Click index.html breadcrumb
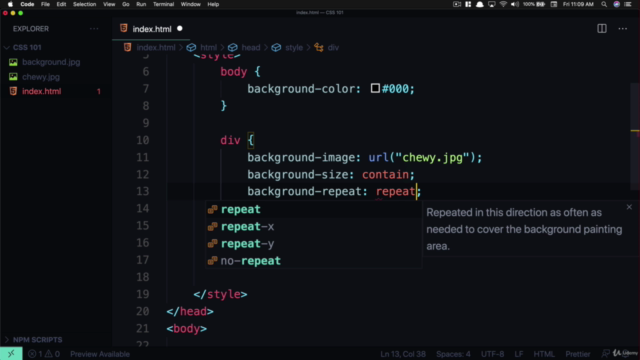Image resolution: width=640 pixels, height=360 pixels. [x=156, y=47]
